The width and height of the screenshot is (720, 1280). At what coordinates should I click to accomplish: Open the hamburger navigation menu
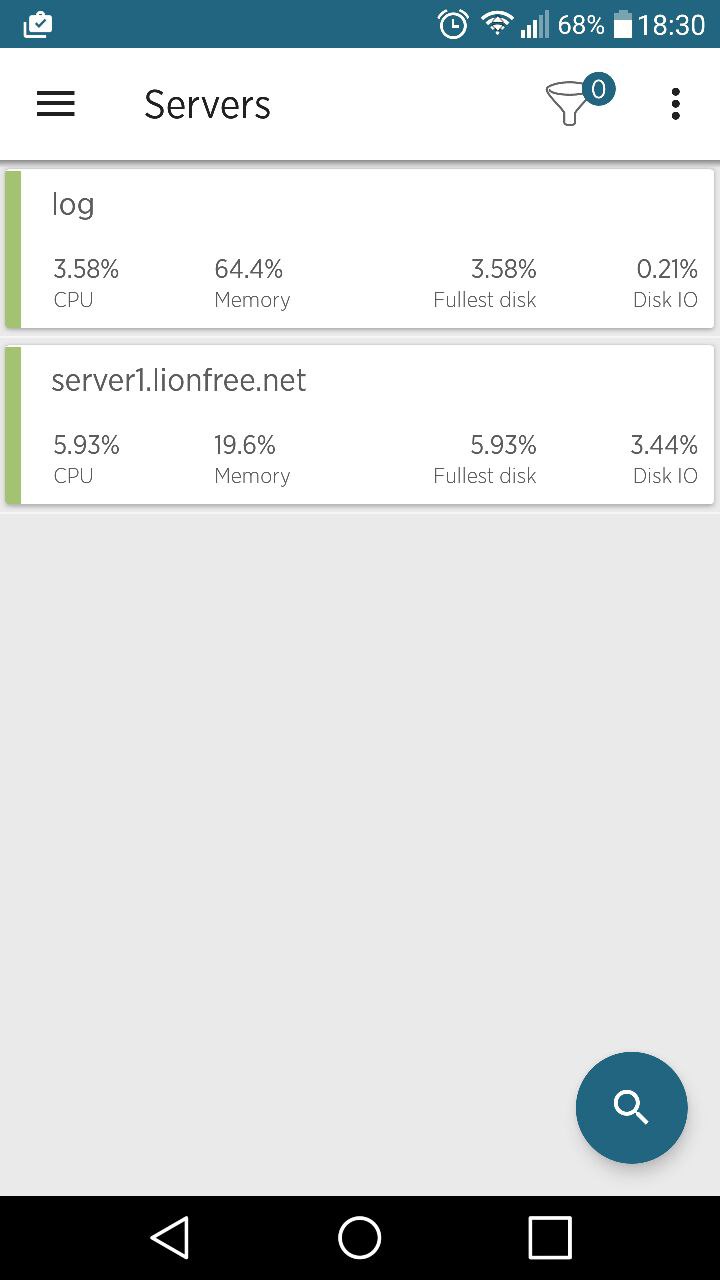(56, 104)
